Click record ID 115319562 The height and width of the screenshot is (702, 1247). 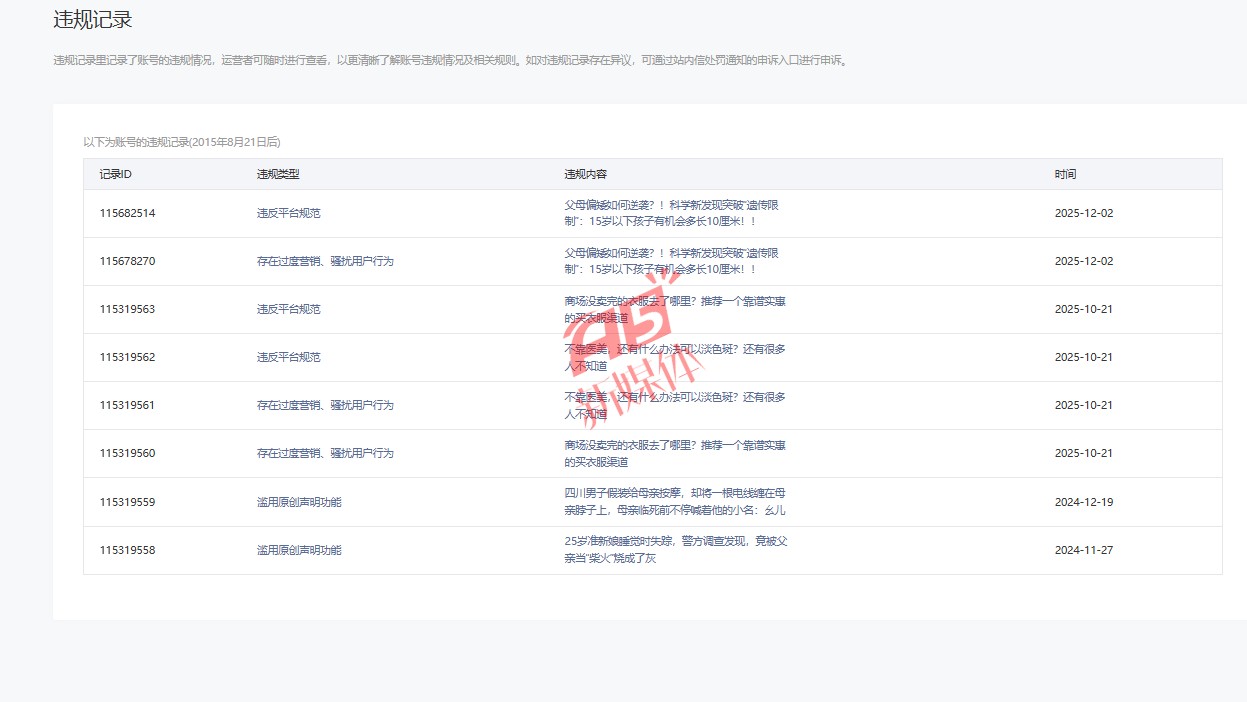127,357
